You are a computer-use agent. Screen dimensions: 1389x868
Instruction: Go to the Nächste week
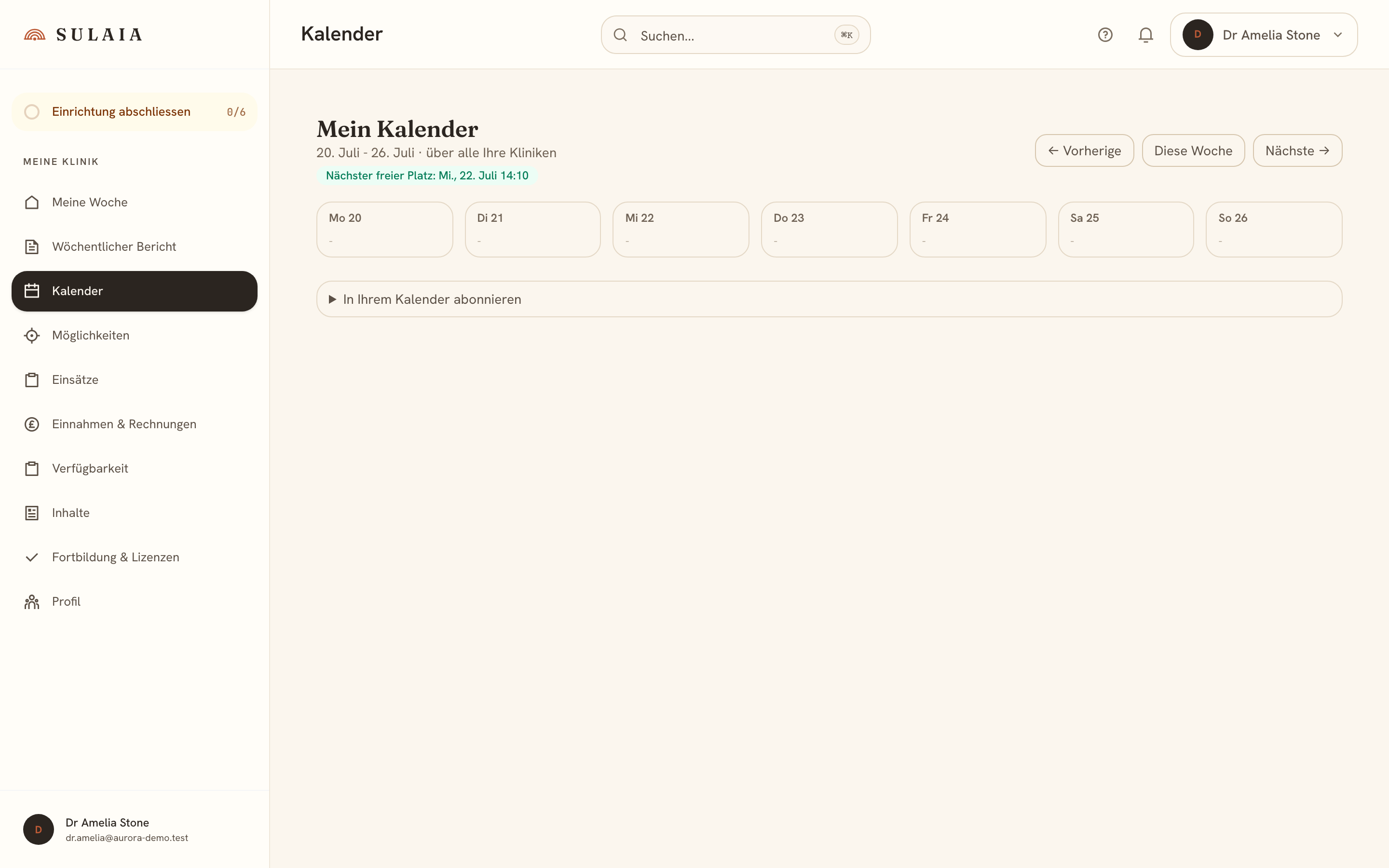(x=1297, y=150)
